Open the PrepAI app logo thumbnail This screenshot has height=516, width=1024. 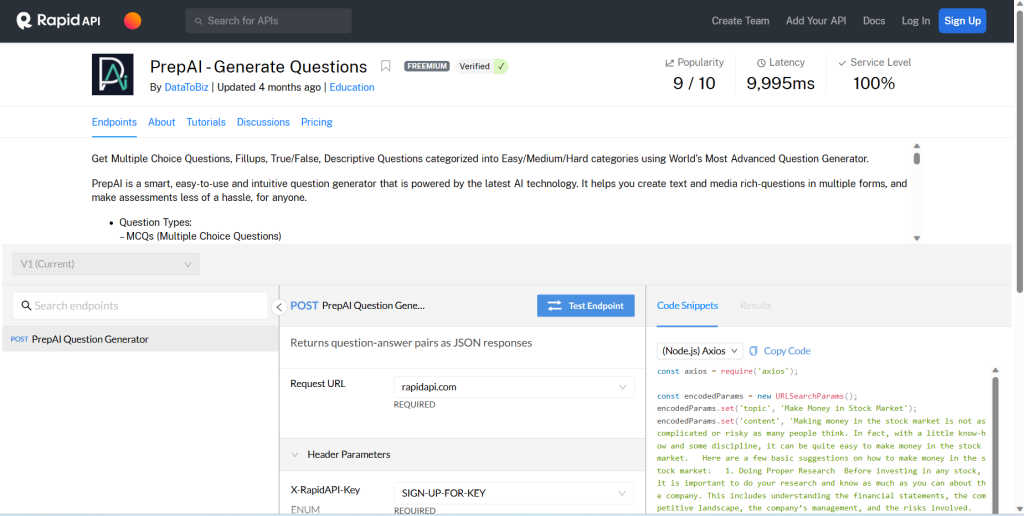point(112,74)
